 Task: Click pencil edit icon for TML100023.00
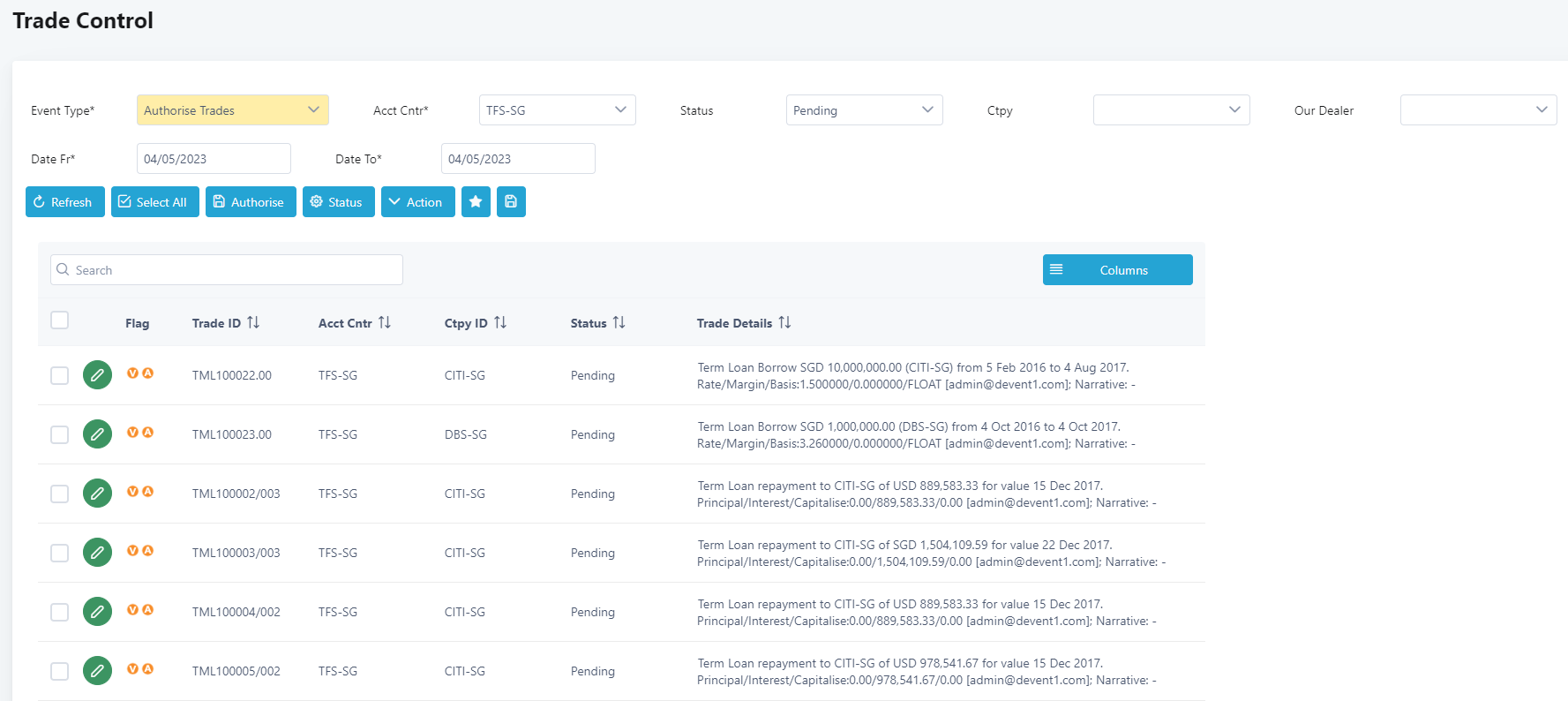point(97,434)
